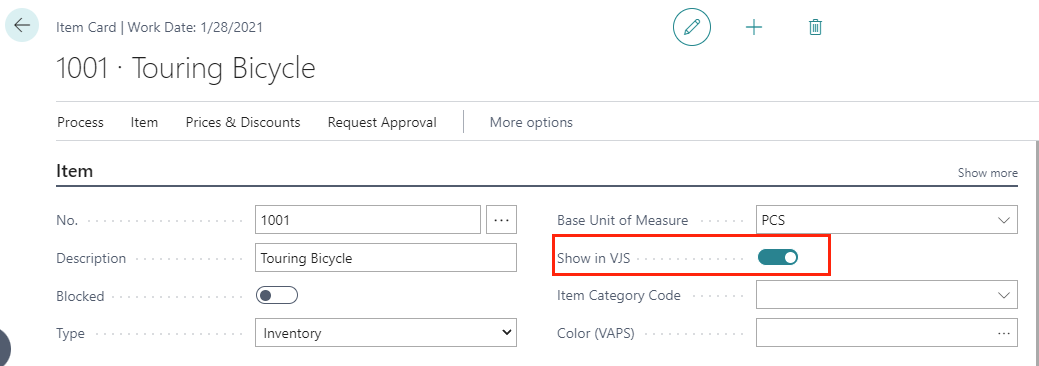The height and width of the screenshot is (366, 1039).
Task: Open the Process menu
Action: [80, 122]
